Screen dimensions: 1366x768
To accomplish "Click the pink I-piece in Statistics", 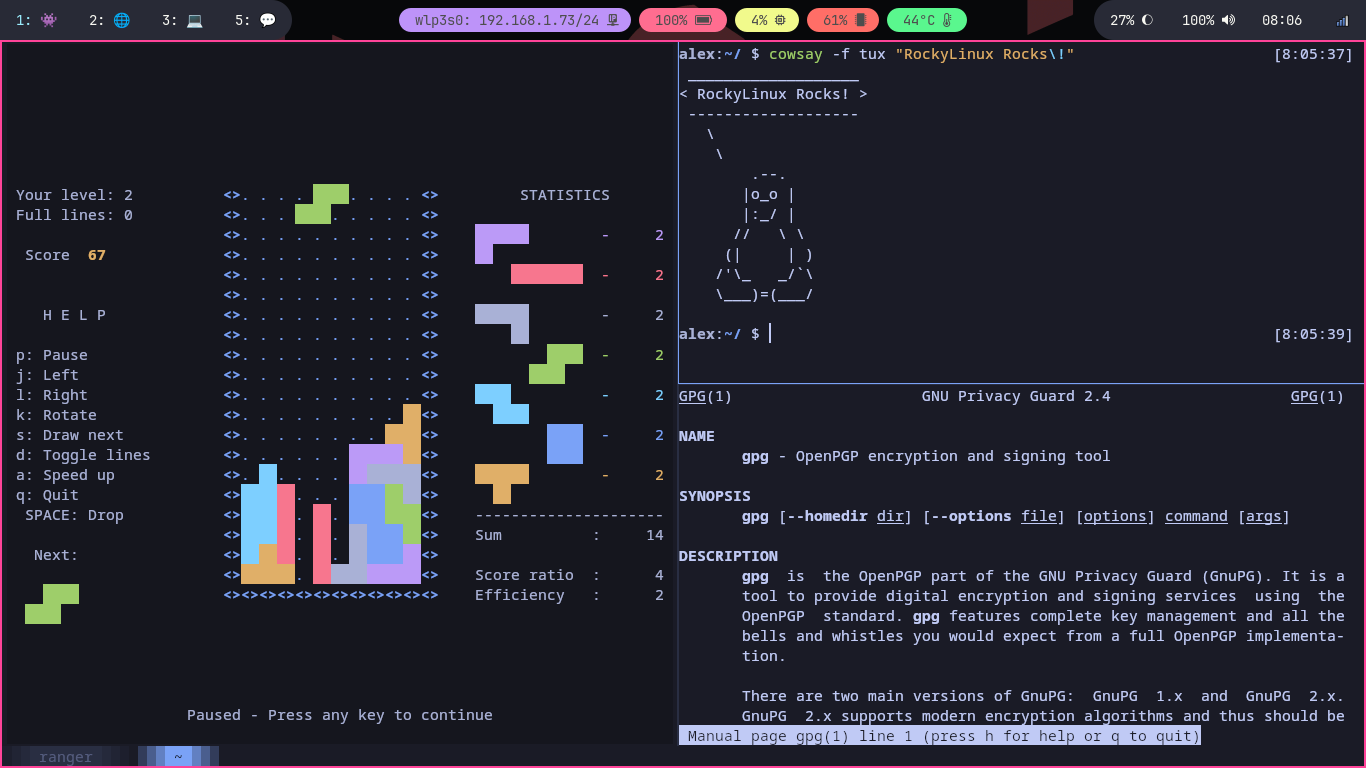I will pos(546,274).
